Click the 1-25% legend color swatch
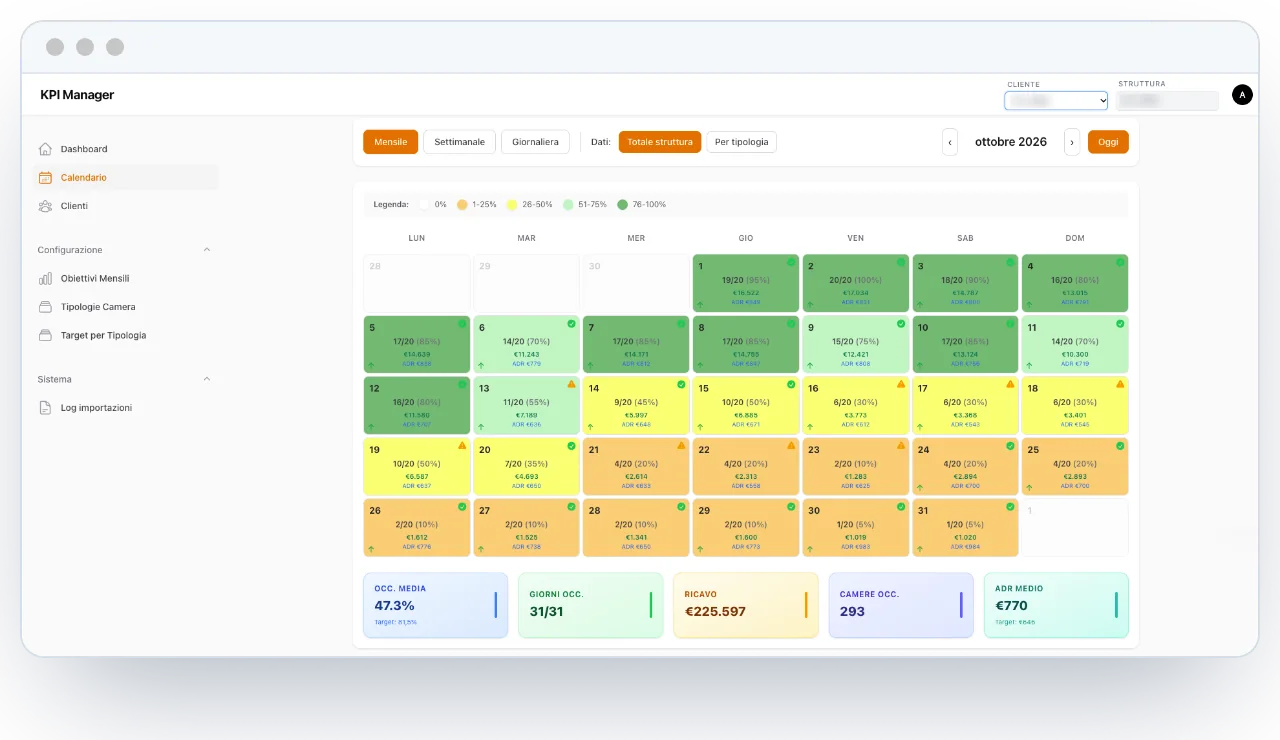 click(x=462, y=204)
